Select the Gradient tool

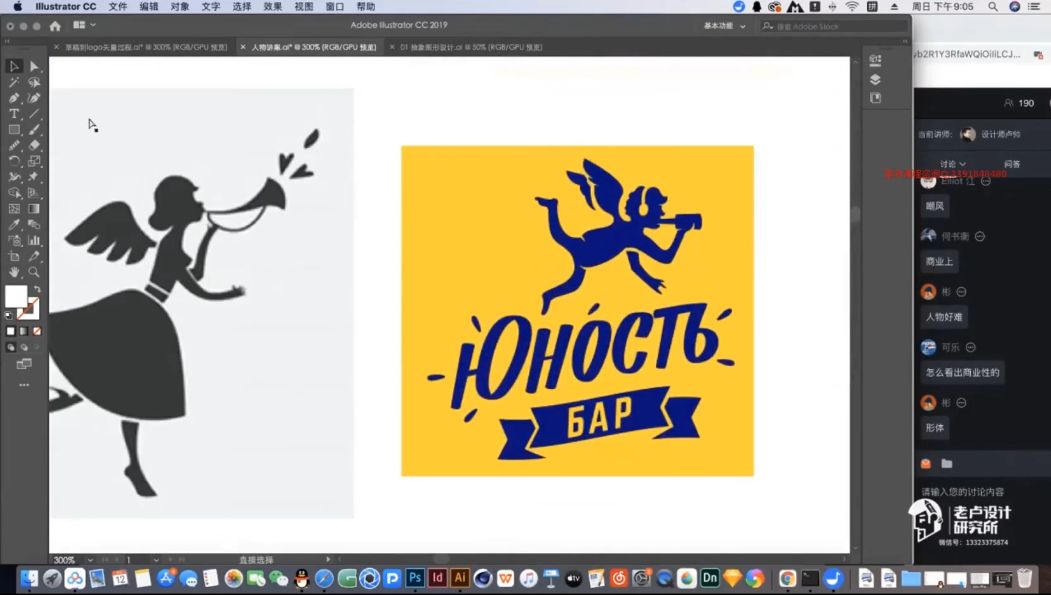click(x=34, y=209)
